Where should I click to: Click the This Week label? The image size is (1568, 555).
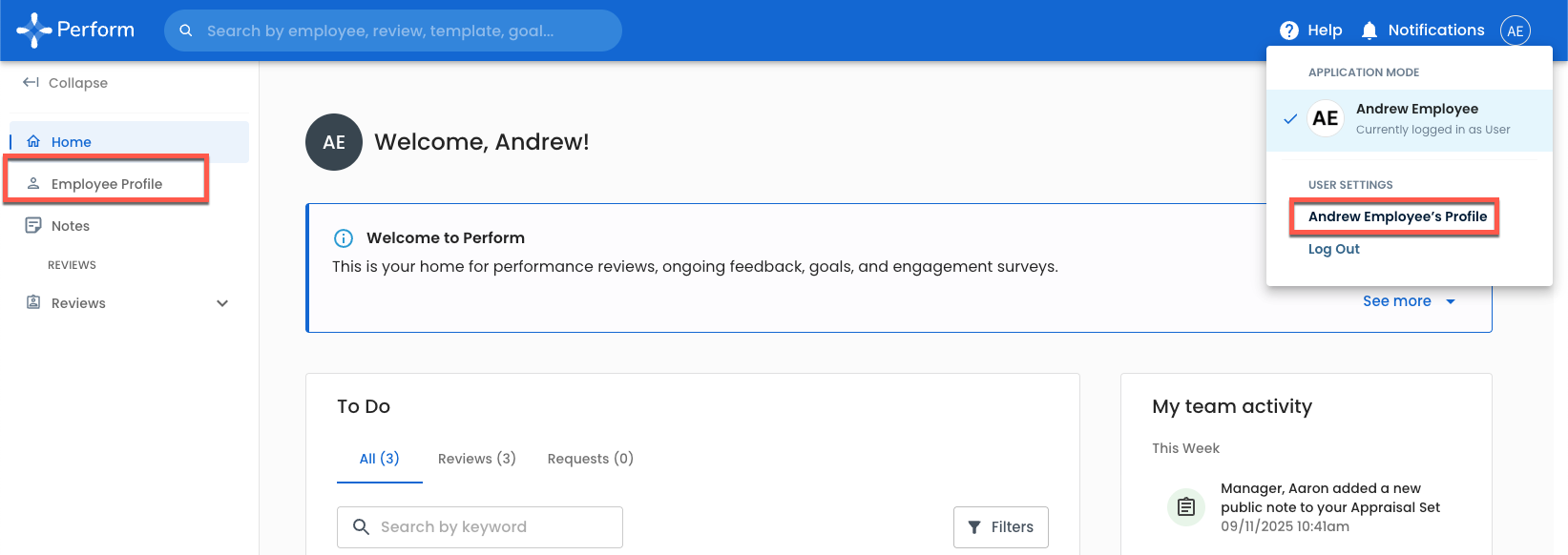(1185, 448)
